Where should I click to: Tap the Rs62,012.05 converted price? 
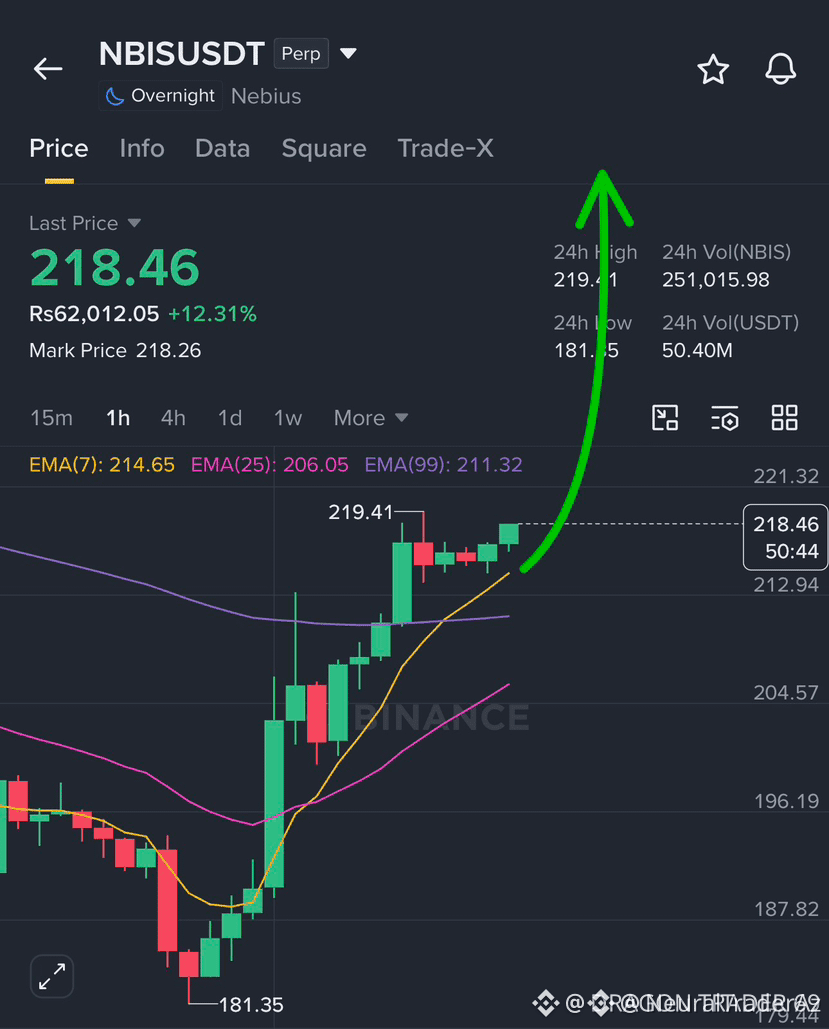click(x=94, y=314)
